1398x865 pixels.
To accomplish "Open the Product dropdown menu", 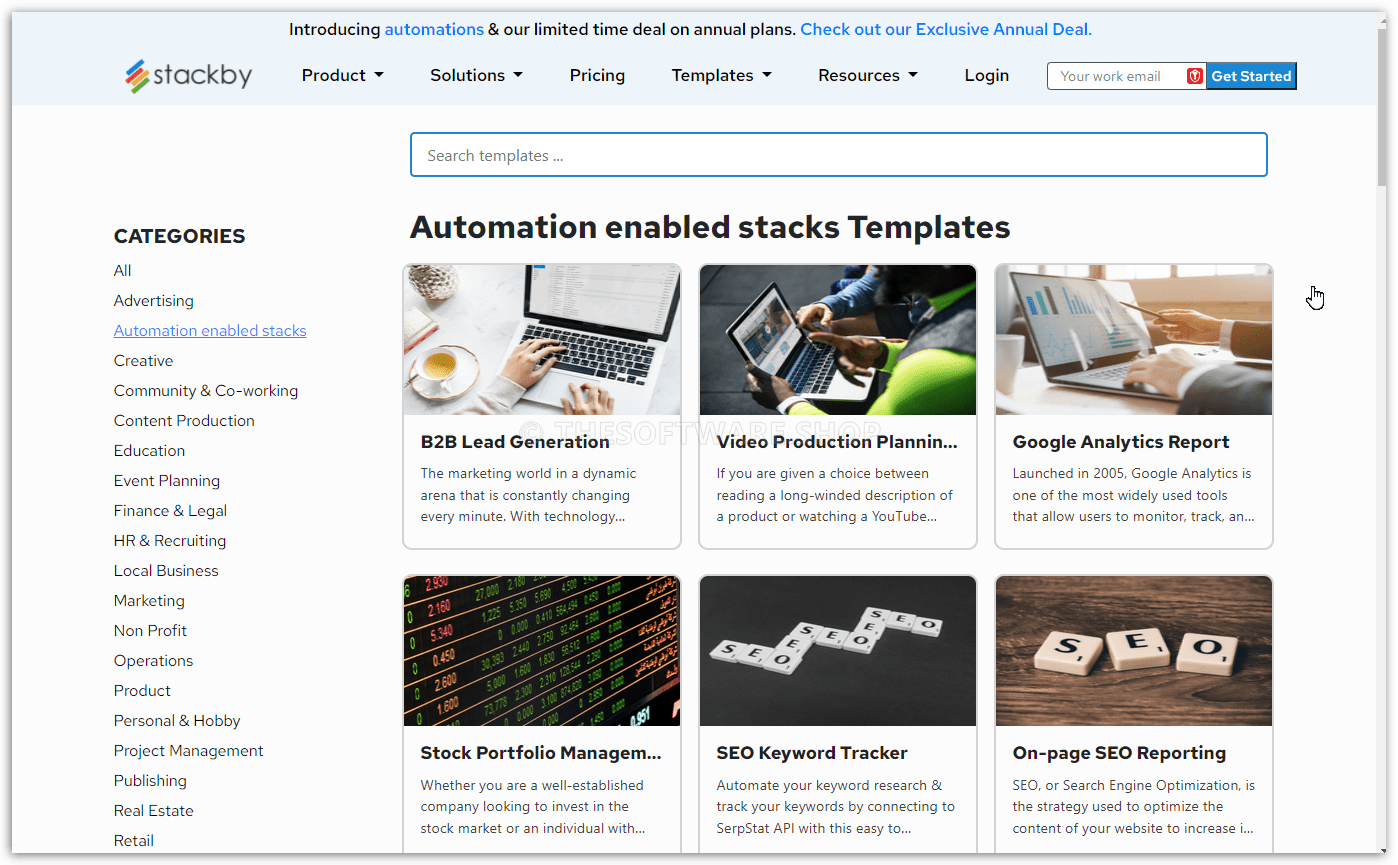I will (343, 75).
